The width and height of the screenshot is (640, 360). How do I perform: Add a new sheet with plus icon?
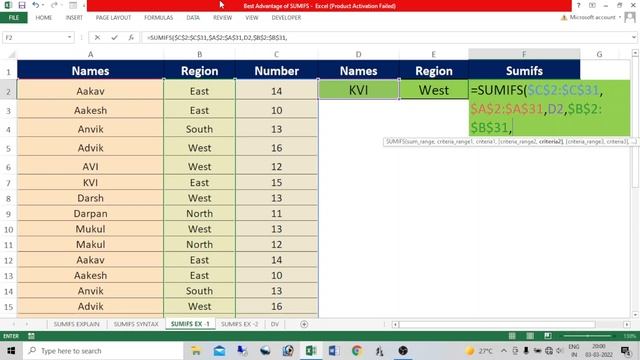[x=304, y=324]
